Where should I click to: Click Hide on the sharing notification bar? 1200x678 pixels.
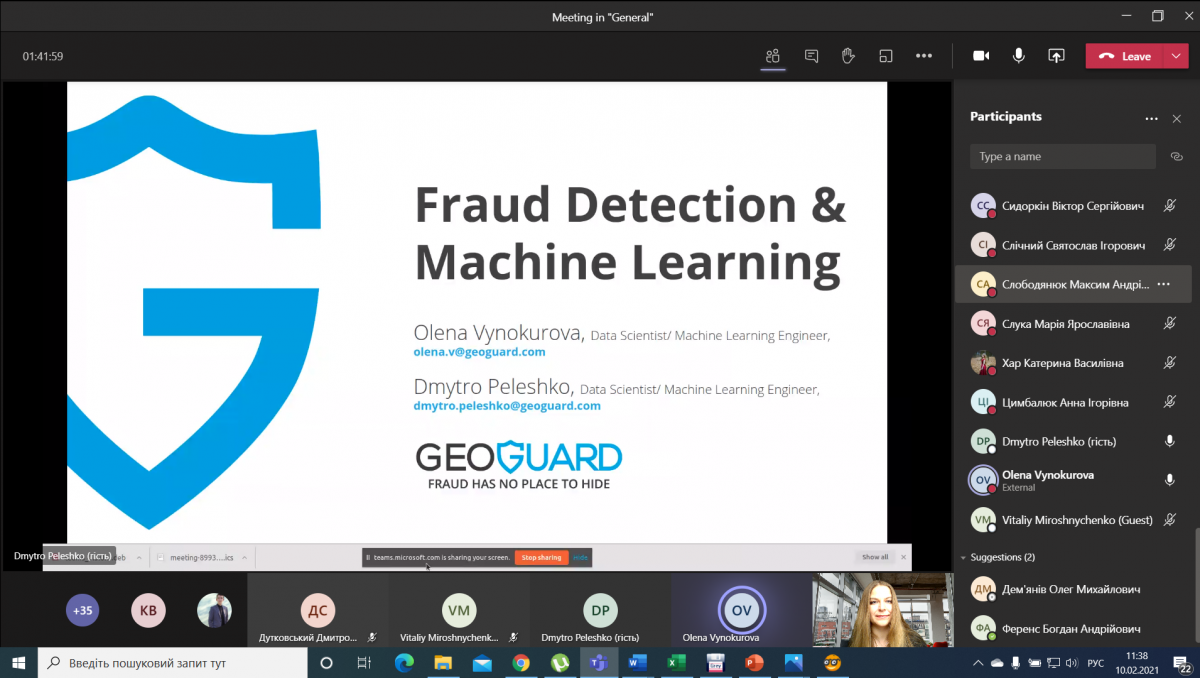pyautogui.click(x=580, y=557)
